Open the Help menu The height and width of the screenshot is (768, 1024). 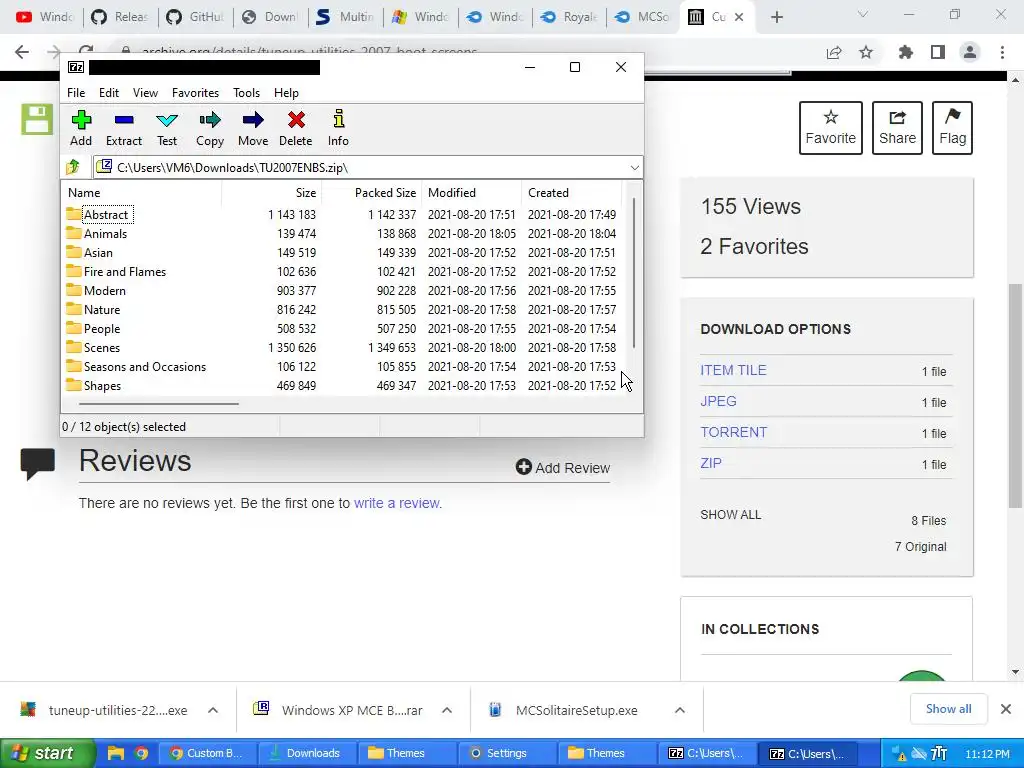pos(286,93)
